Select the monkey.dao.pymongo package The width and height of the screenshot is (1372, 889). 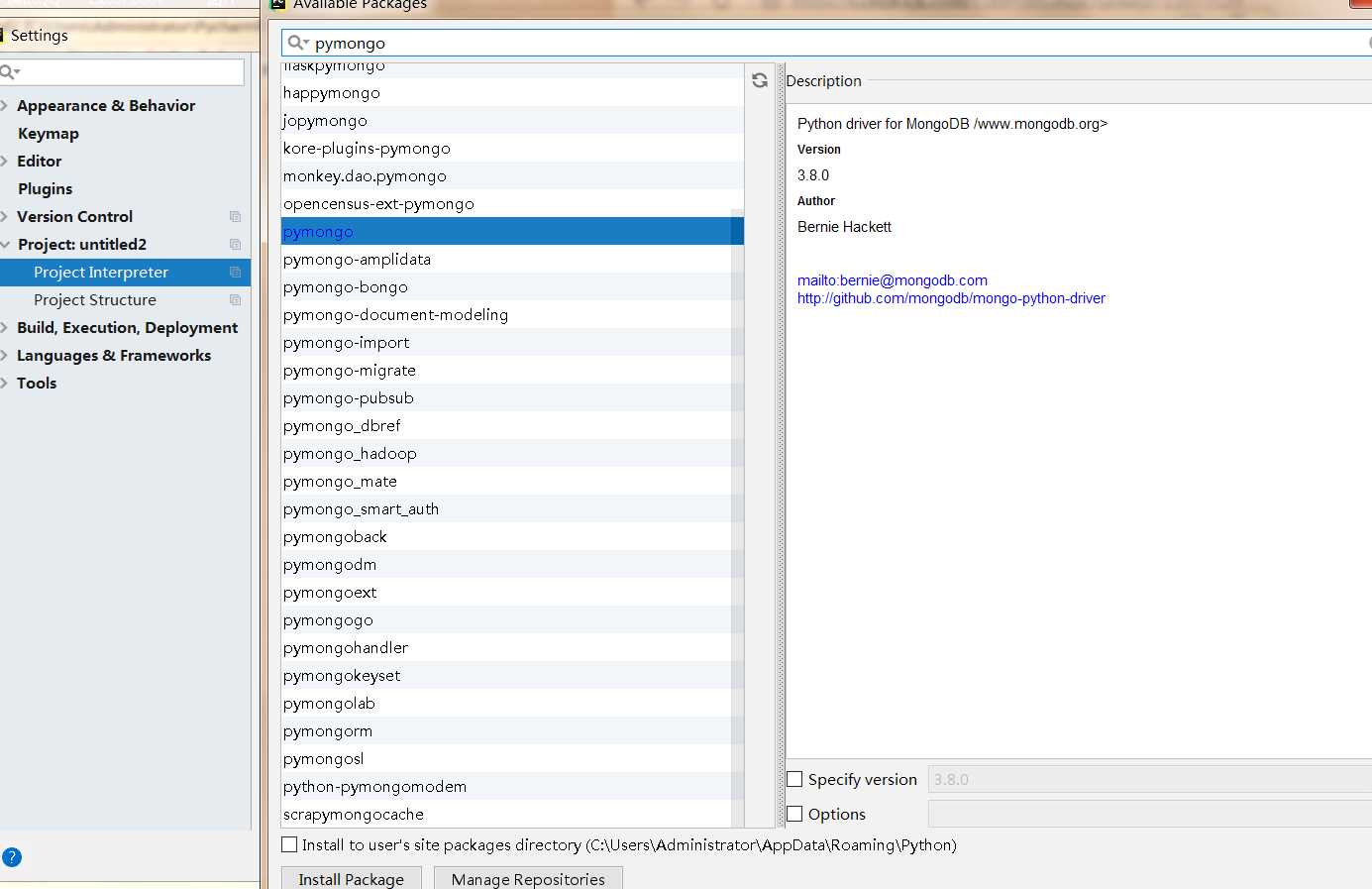(512, 175)
